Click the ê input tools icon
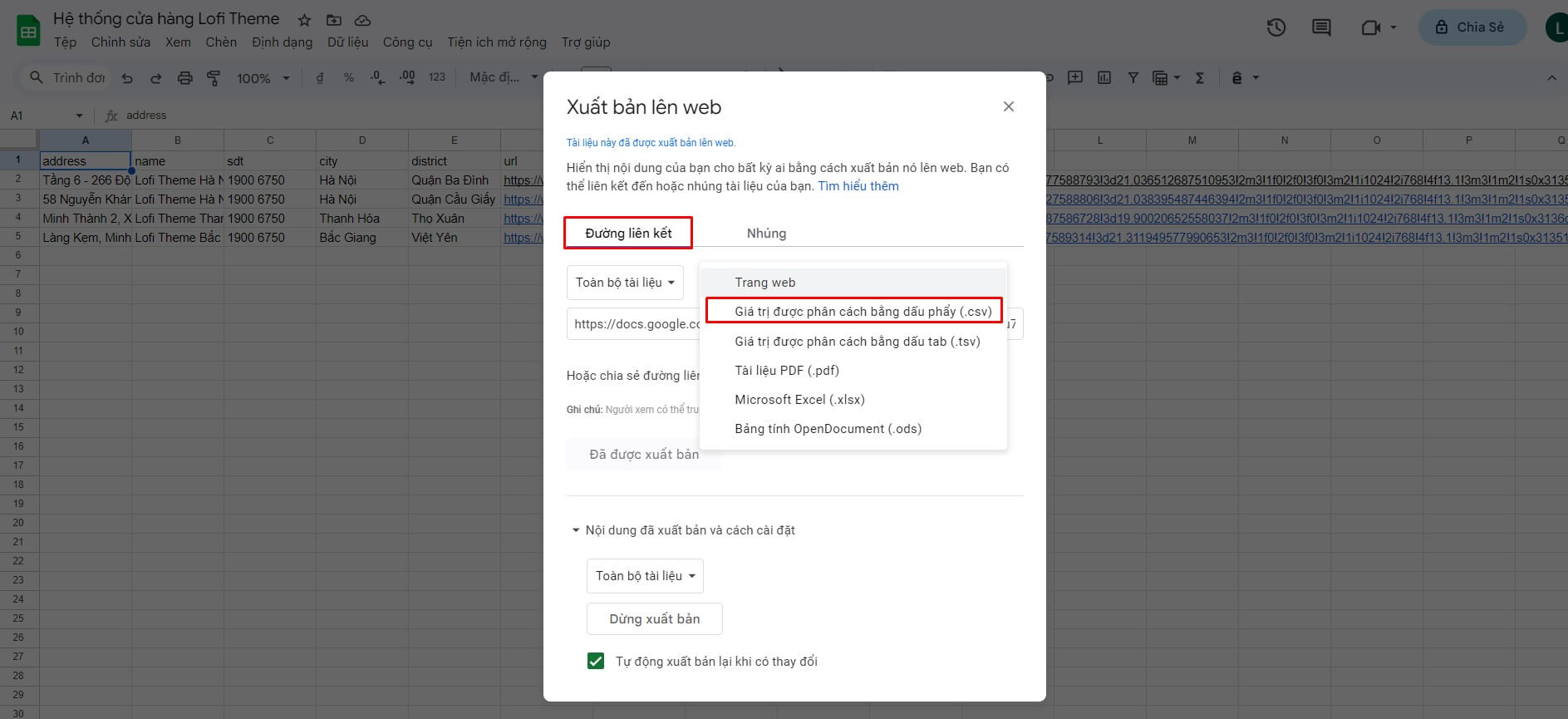Image resolution: width=1568 pixels, height=719 pixels. coord(1236,77)
